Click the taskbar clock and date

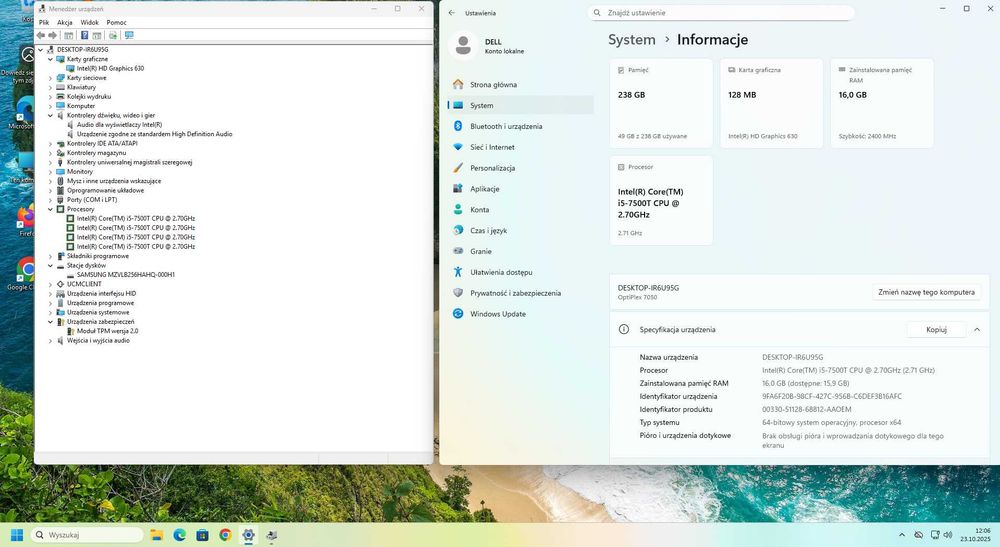976,535
